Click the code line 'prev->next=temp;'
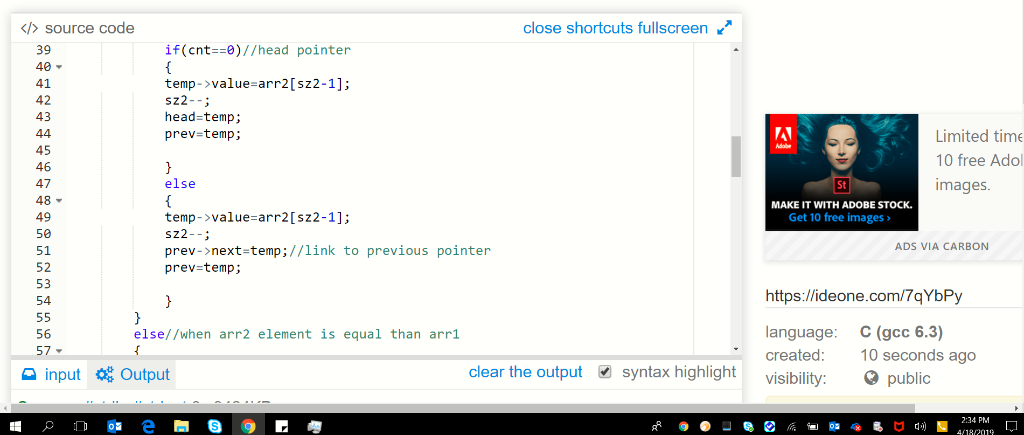This screenshot has width=1024, height=435. (226, 251)
